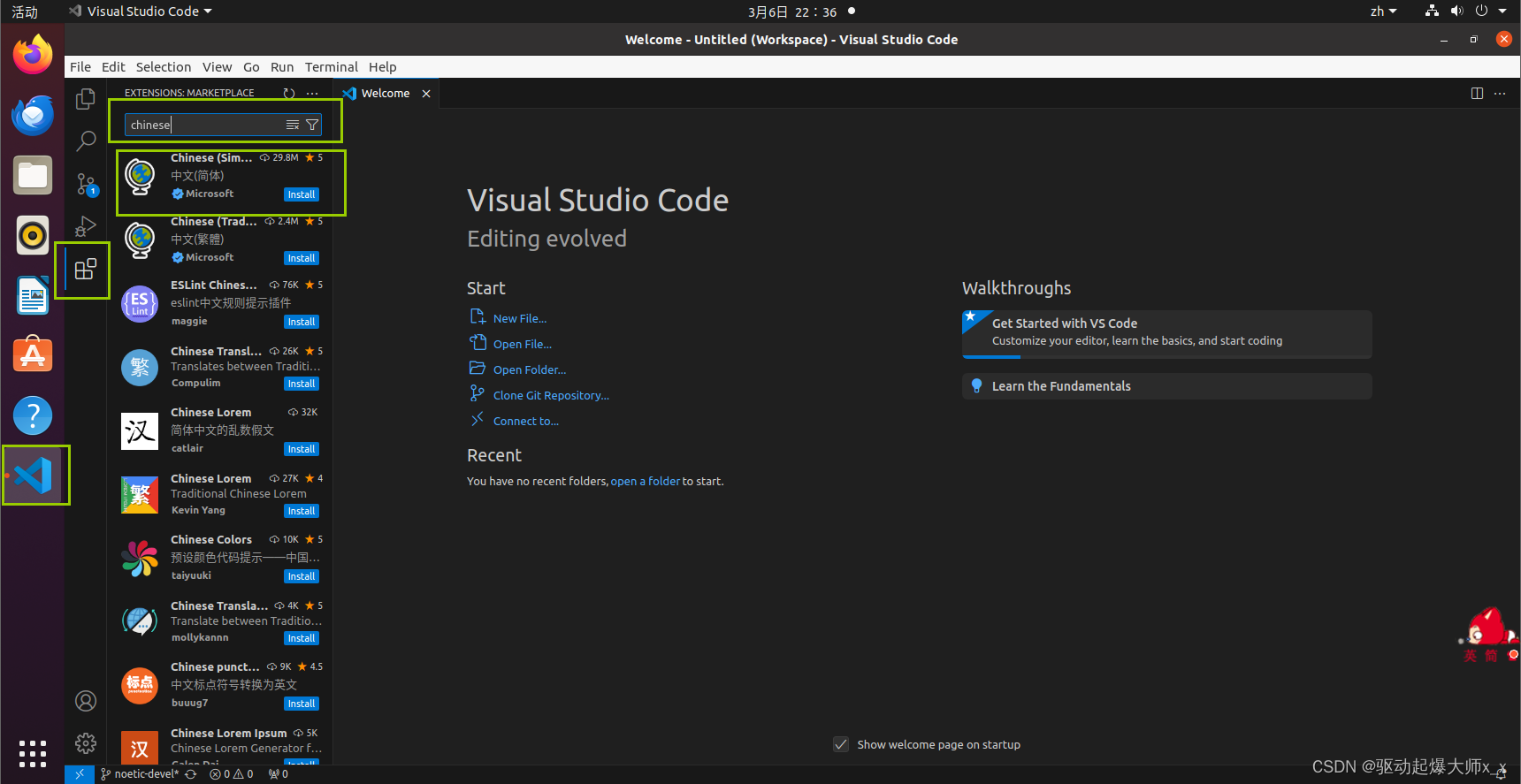Close the Welcome tab
The height and width of the screenshot is (784, 1521).
coord(426,94)
